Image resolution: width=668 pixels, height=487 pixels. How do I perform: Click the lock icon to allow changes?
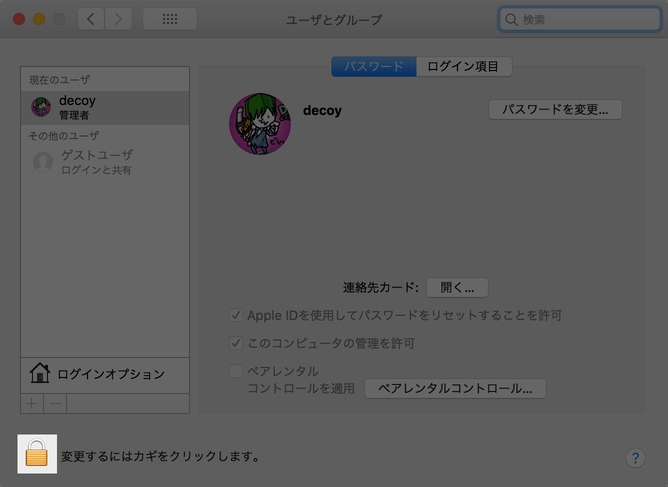click(x=37, y=454)
